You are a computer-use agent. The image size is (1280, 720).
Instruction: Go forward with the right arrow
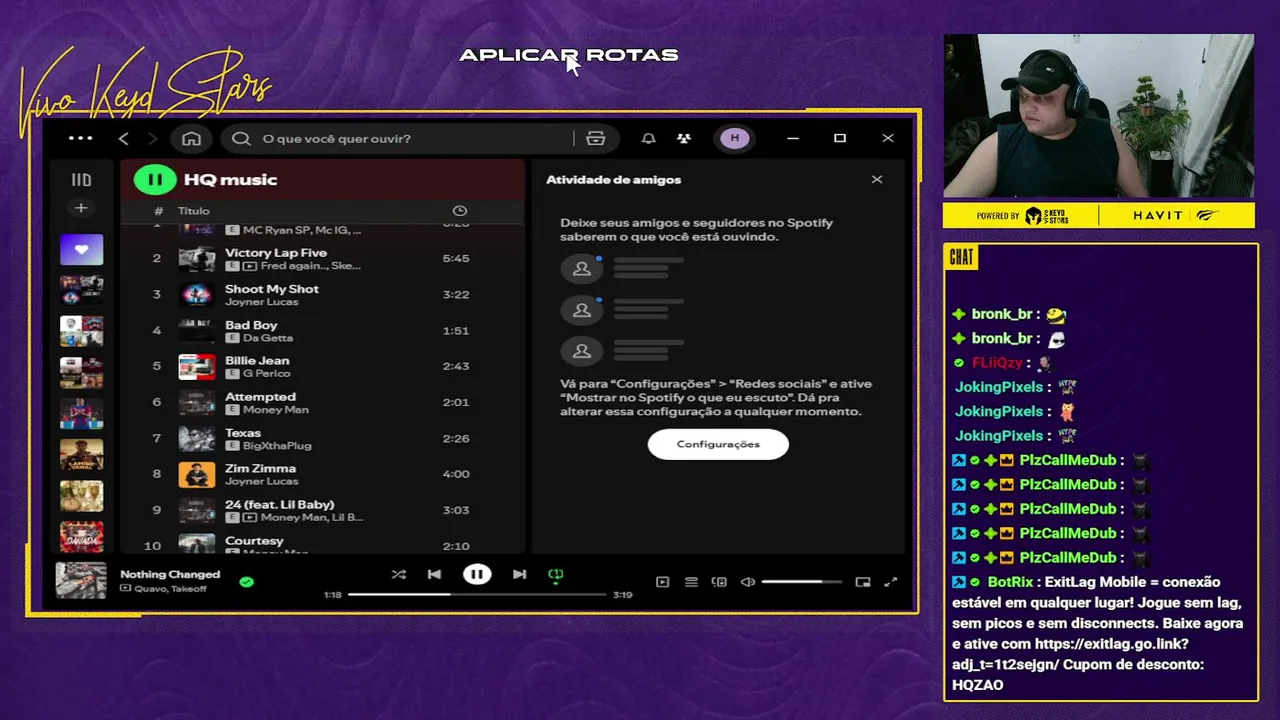coord(152,138)
